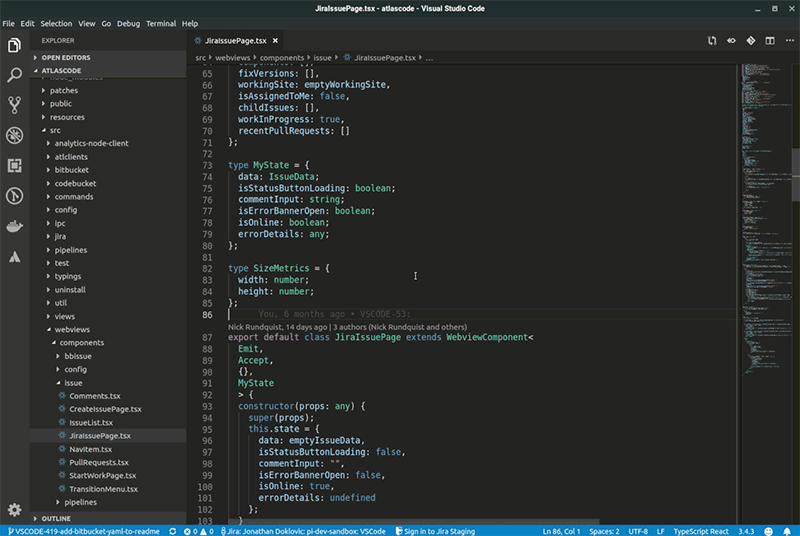The image size is (800, 536).
Task: Open the Edit menu
Action: [27, 23]
